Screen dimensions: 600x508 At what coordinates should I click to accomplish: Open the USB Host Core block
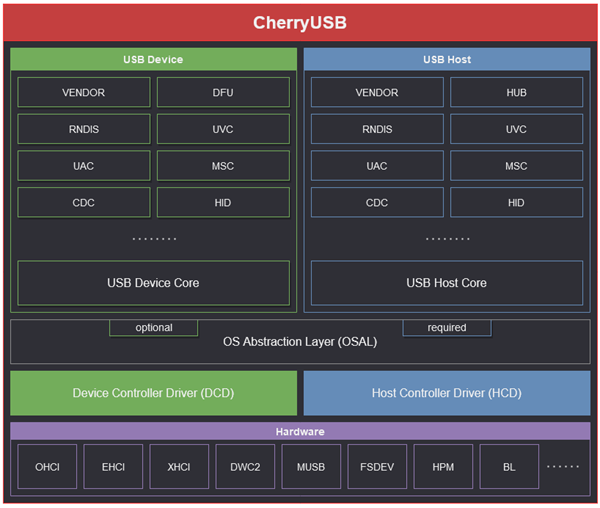(x=446, y=283)
